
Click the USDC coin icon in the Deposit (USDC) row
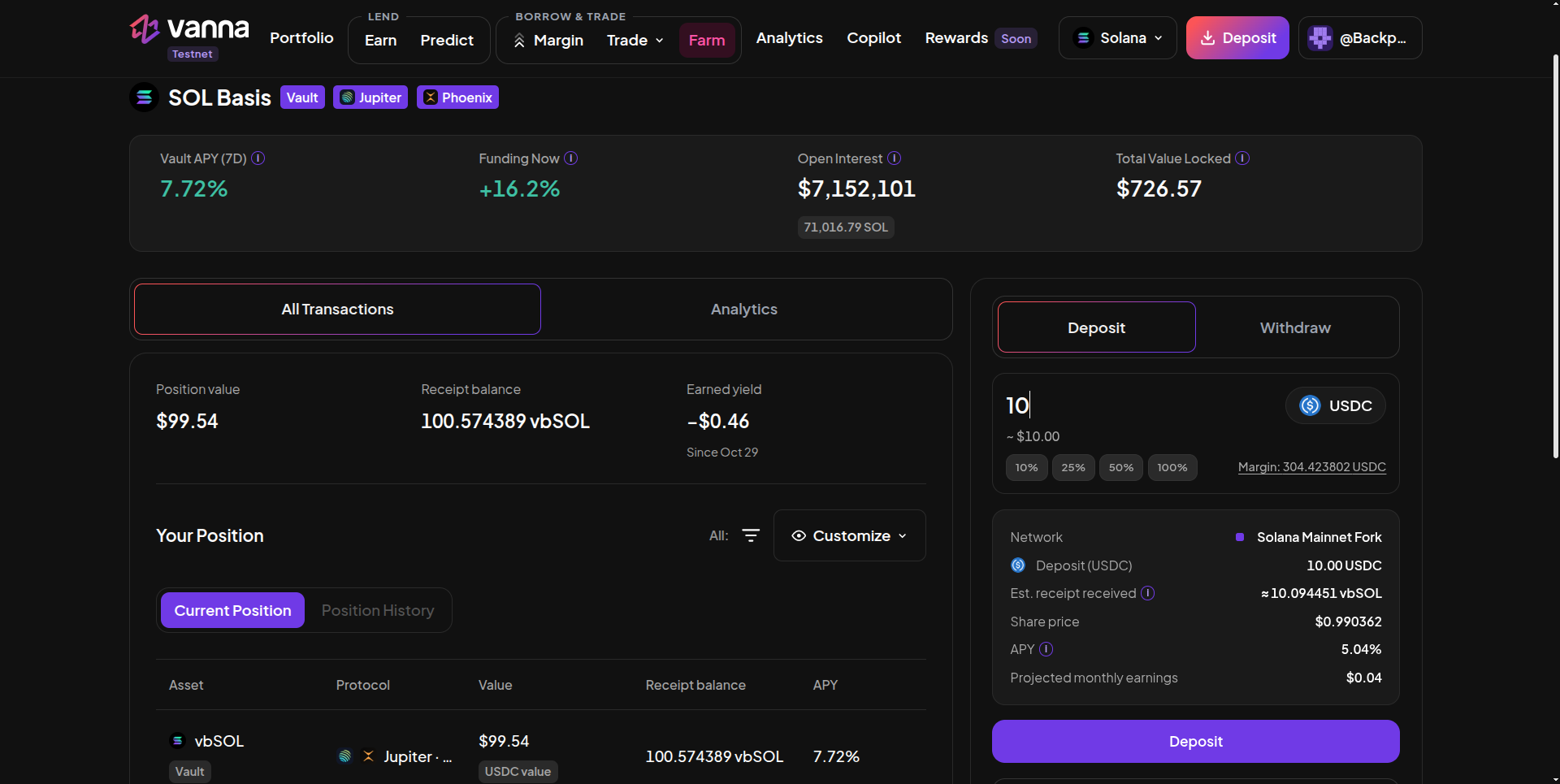pyautogui.click(x=1018, y=565)
